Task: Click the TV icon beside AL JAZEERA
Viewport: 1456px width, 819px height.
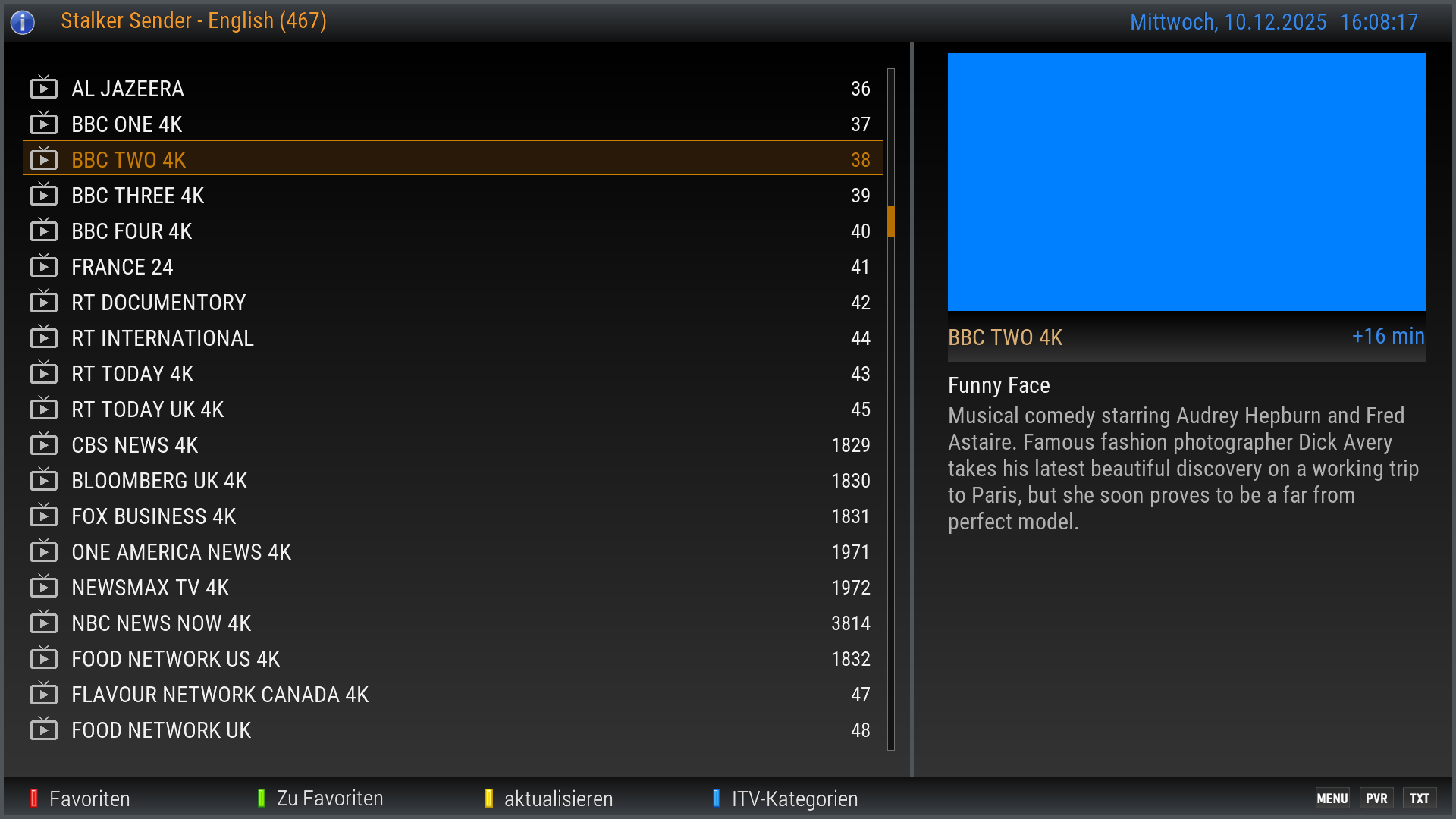Action: pyautogui.click(x=44, y=88)
